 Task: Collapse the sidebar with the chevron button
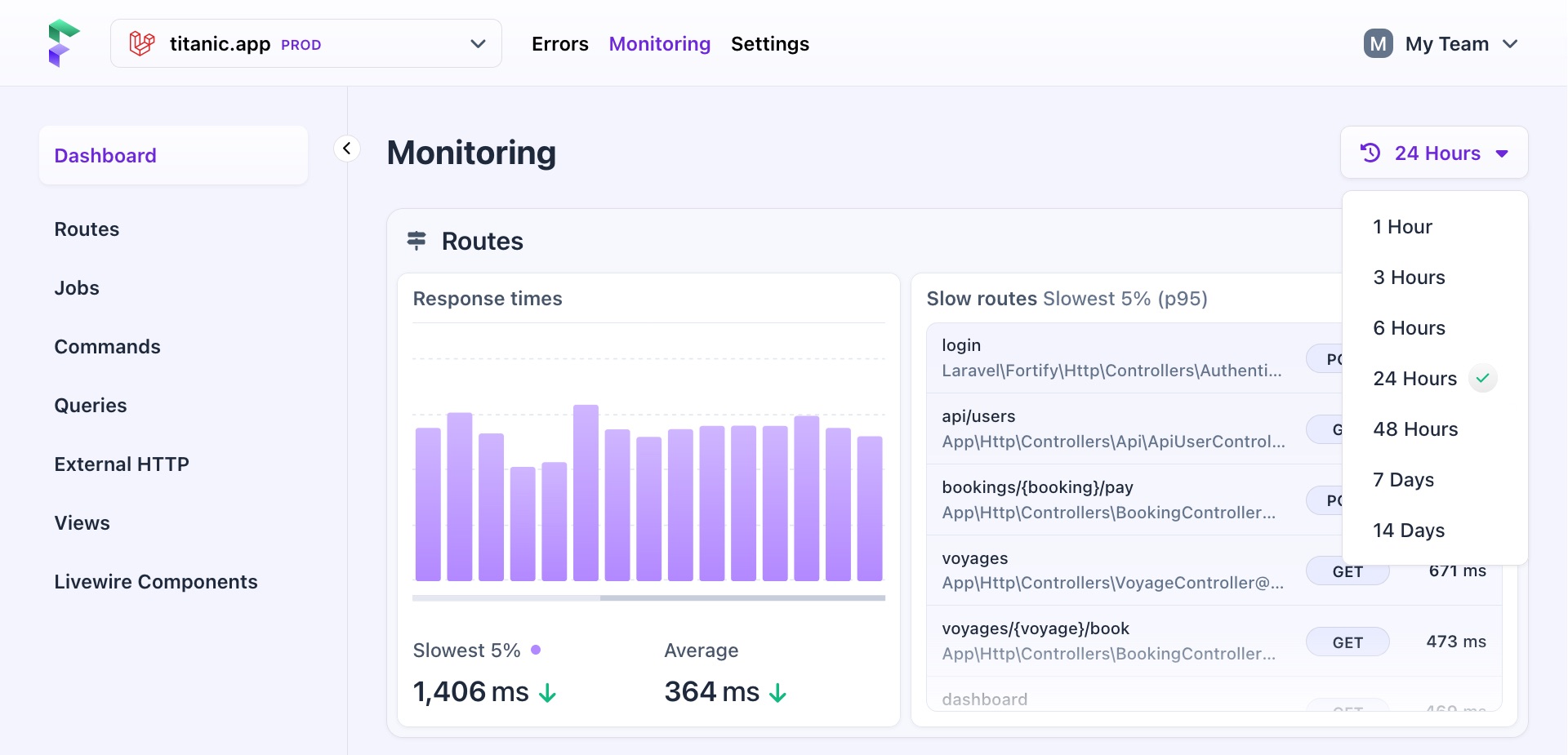tap(347, 148)
